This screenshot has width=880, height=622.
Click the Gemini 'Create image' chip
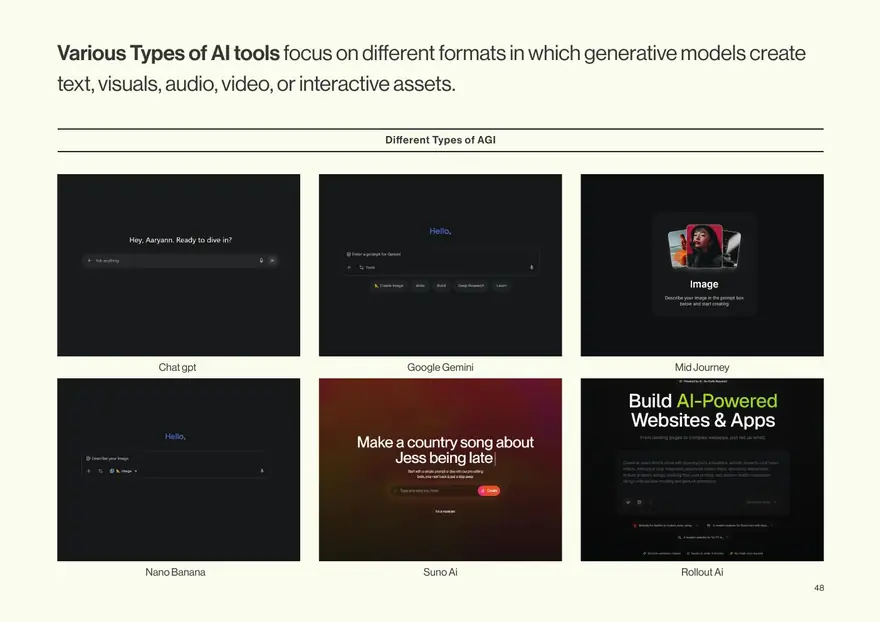389,286
